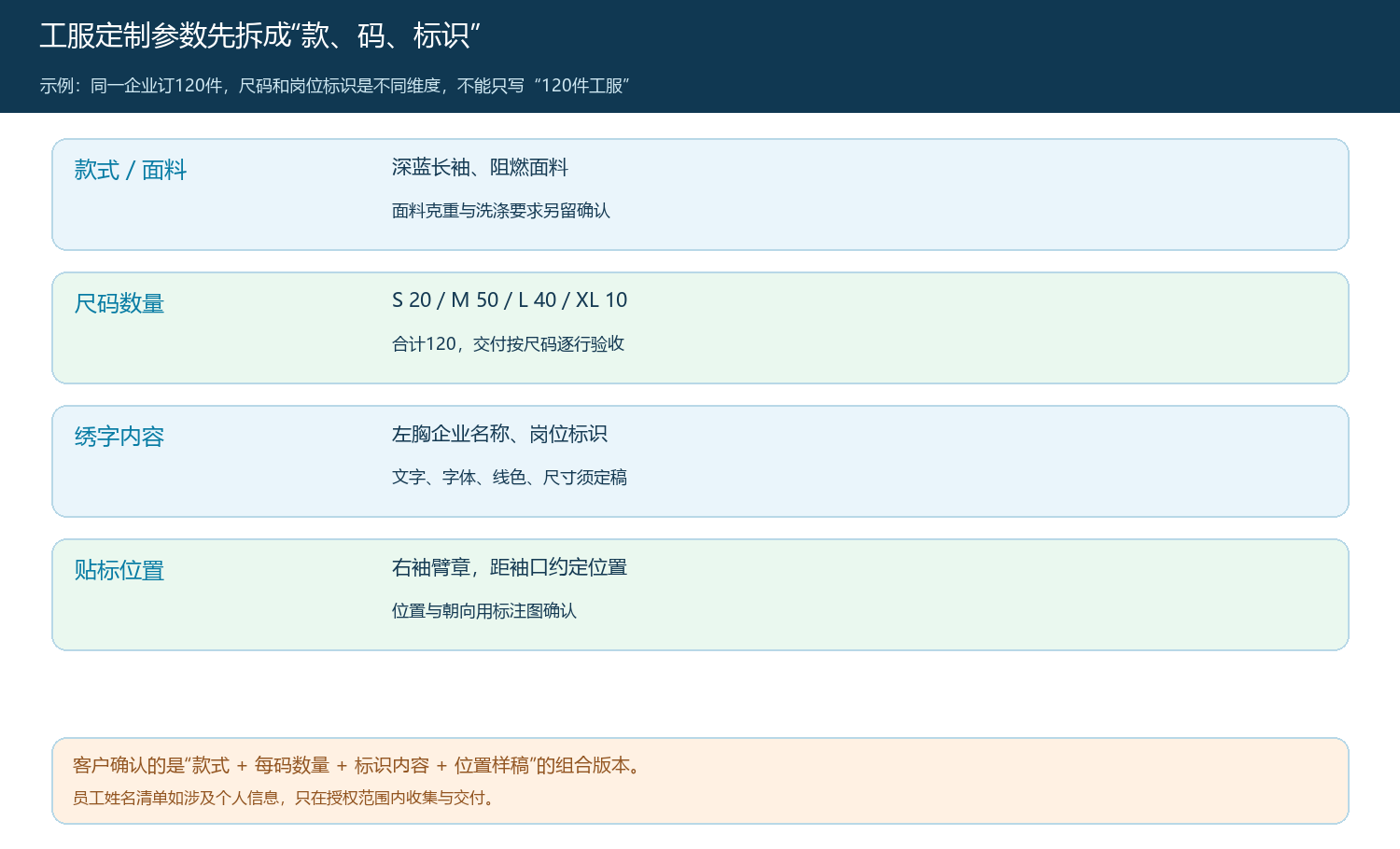
Task: Click the value S 20 / M 50 / L 40 / XL 10
Action: coord(510,300)
